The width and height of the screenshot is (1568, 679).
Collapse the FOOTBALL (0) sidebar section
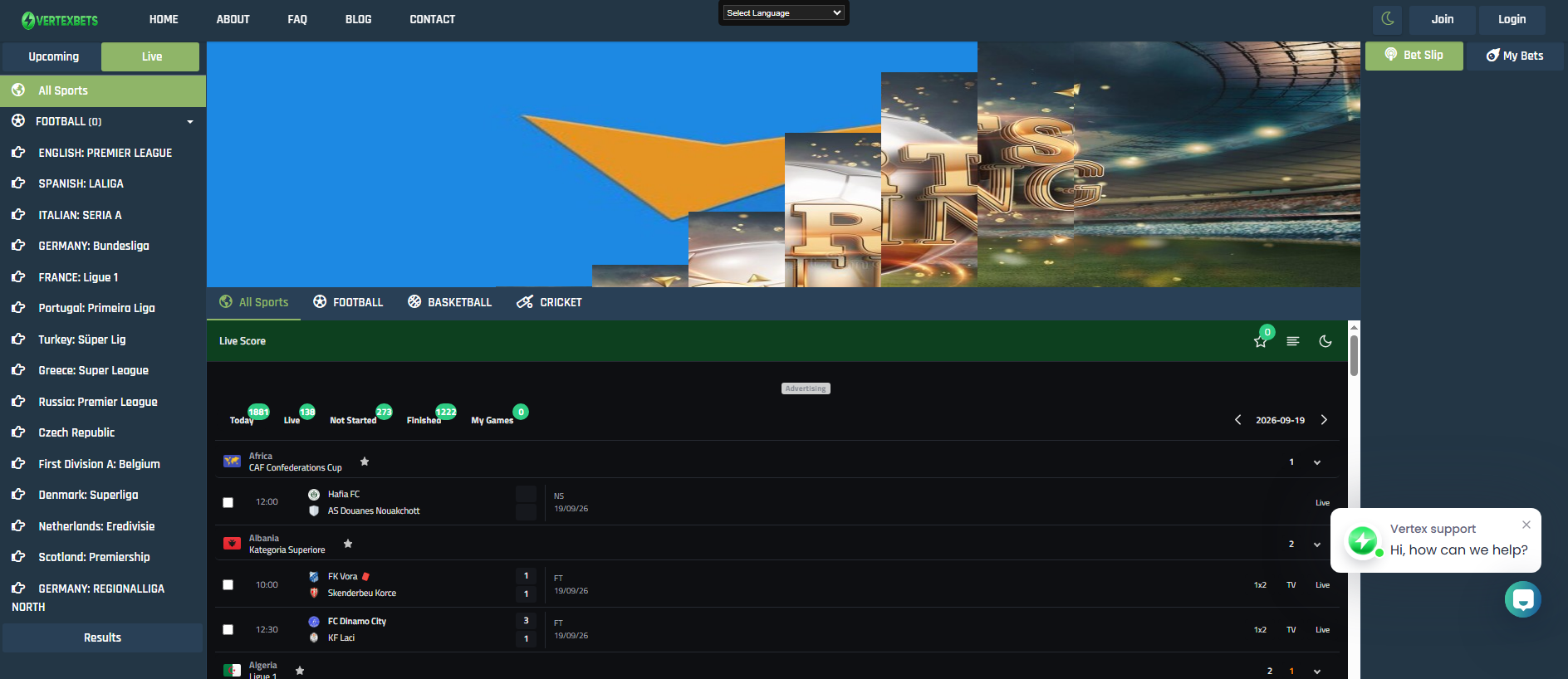[x=190, y=122]
